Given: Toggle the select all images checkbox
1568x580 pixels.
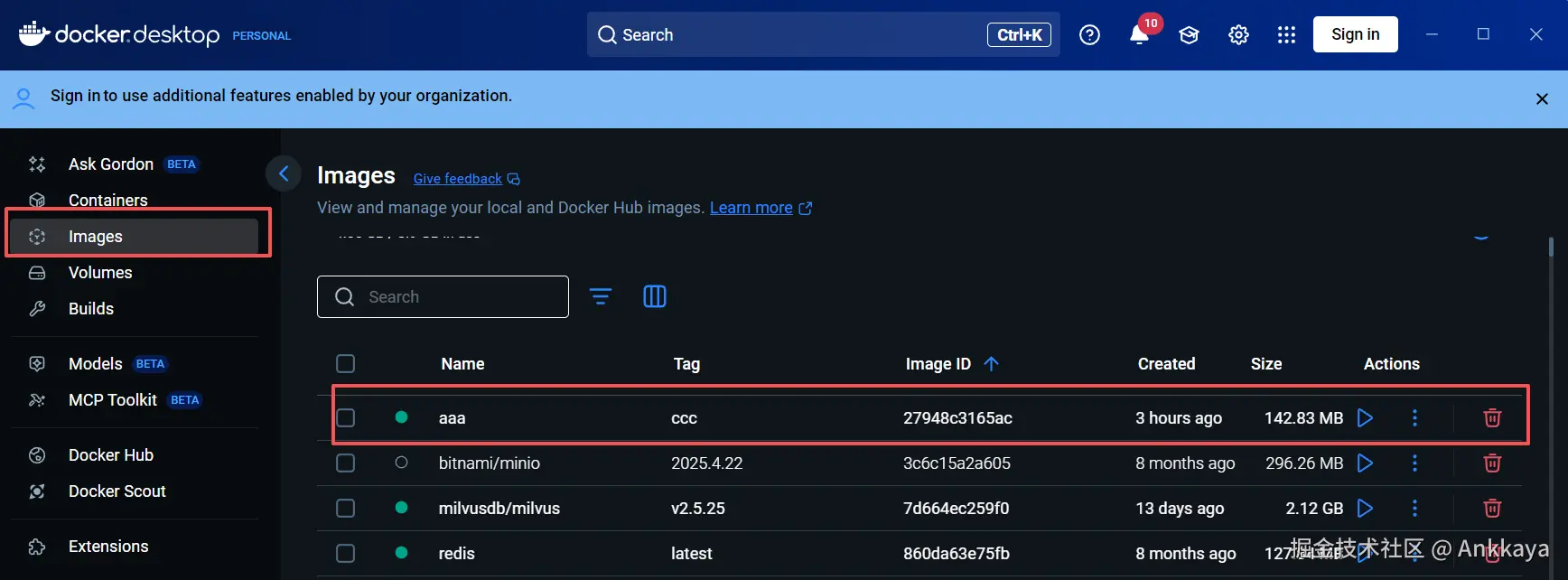Looking at the screenshot, I should coord(345,364).
